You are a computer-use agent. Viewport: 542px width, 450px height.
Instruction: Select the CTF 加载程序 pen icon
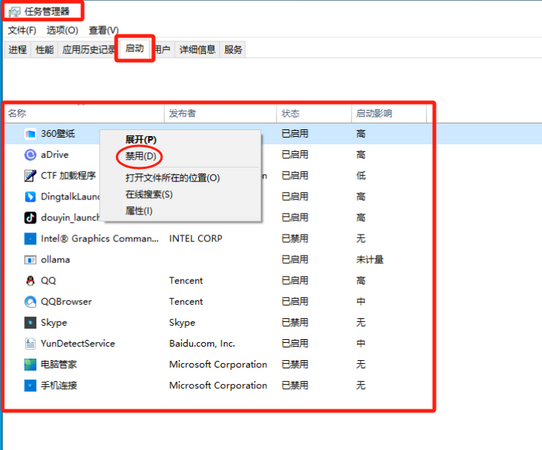pyautogui.click(x=30, y=176)
